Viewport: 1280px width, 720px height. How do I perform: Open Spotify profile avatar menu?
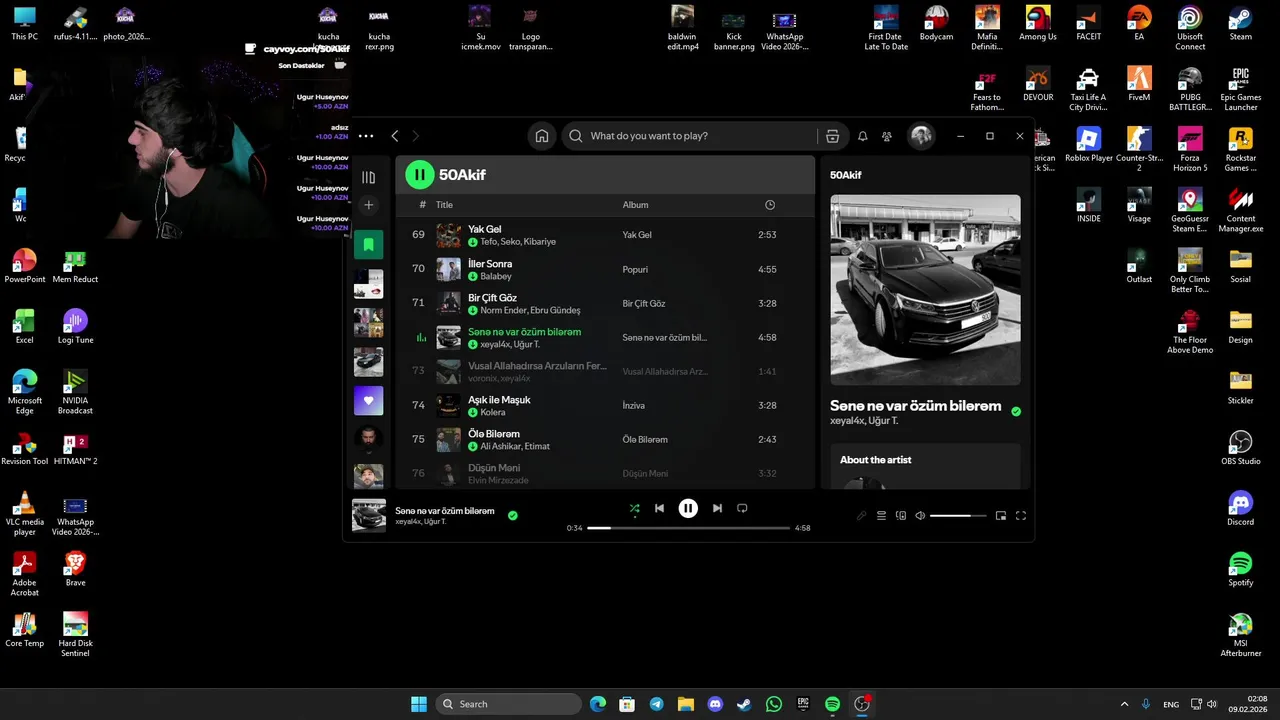921,136
